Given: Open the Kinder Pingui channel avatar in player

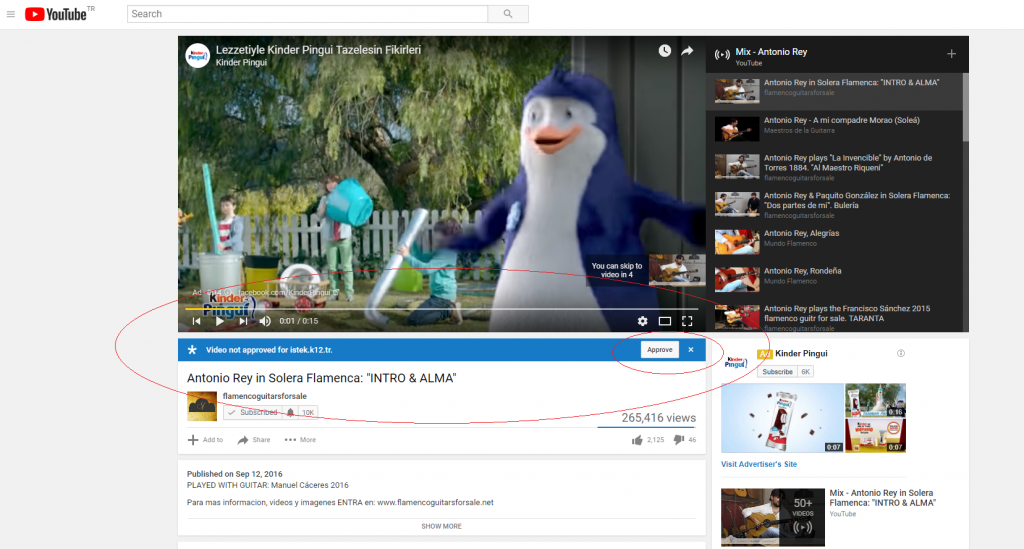Looking at the screenshot, I should point(197,55).
